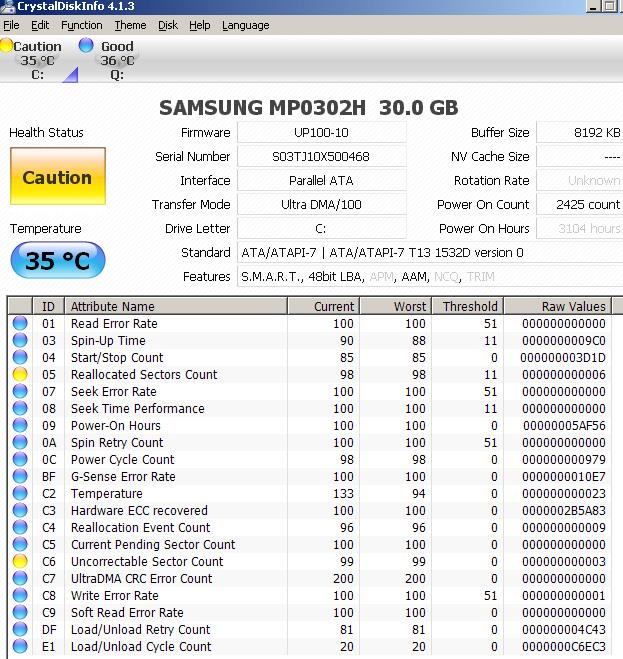Click the blue status icon for Spin-Up Time
Viewport: 623px width, 659px height.
pyautogui.click(x=20, y=340)
